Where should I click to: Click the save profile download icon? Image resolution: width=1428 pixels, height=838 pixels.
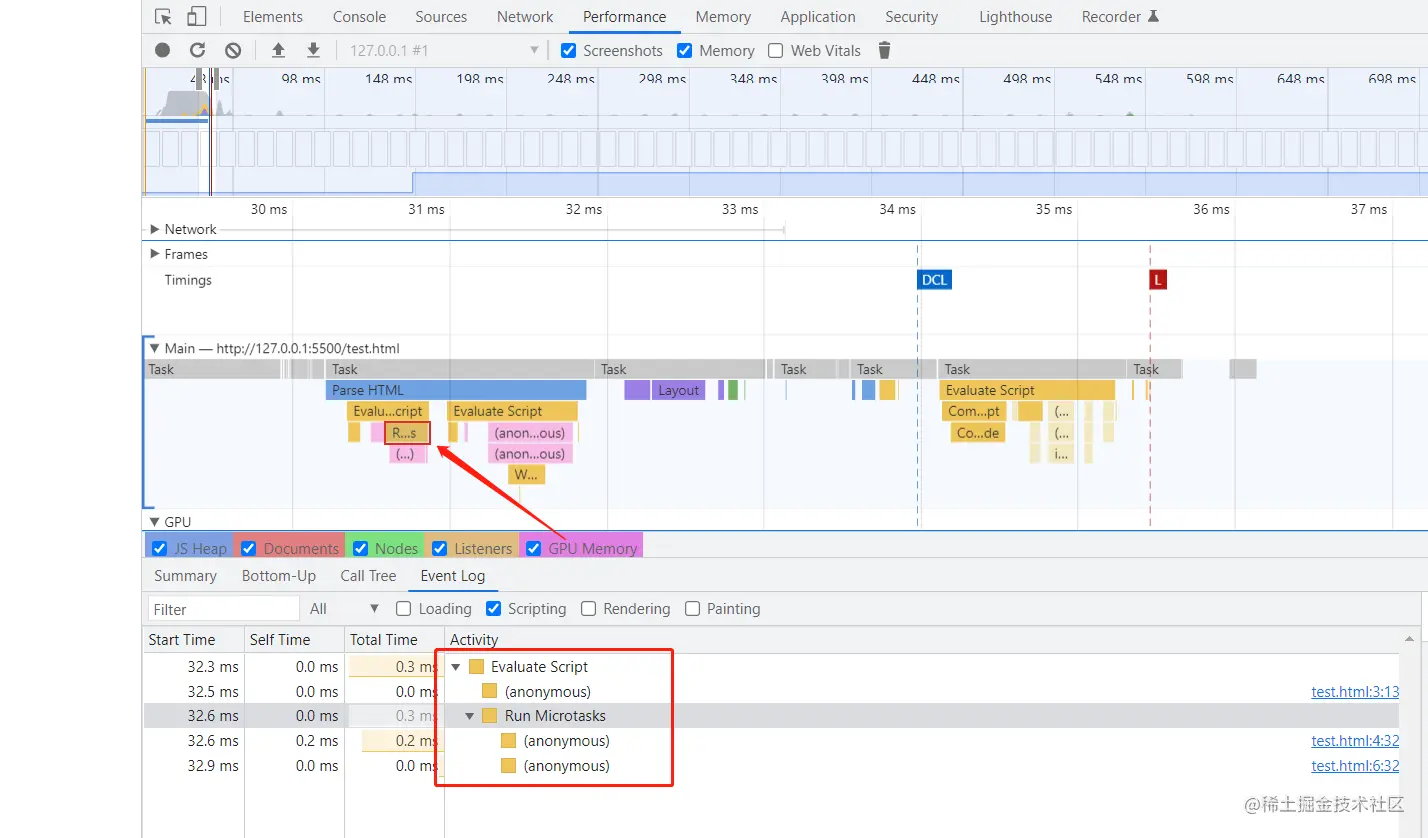313,50
